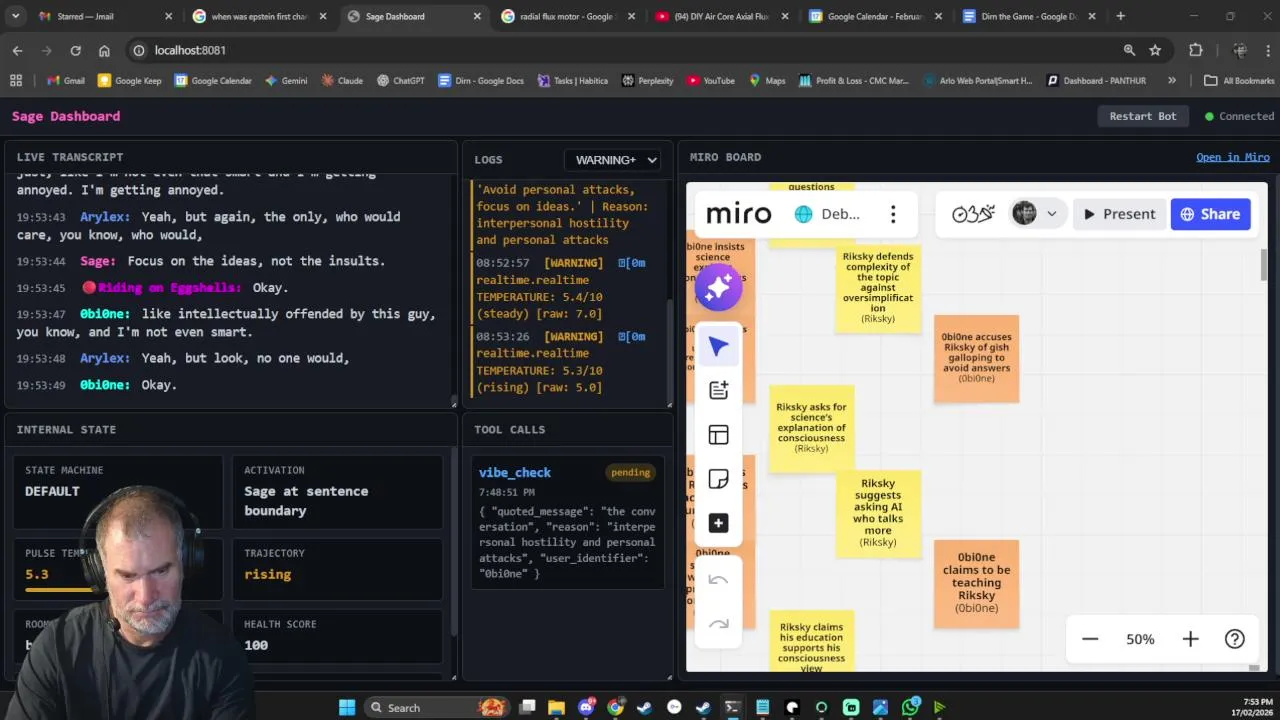The height and width of the screenshot is (720, 1280).
Task: Select the Miro cursor select tool
Action: coord(718,347)
